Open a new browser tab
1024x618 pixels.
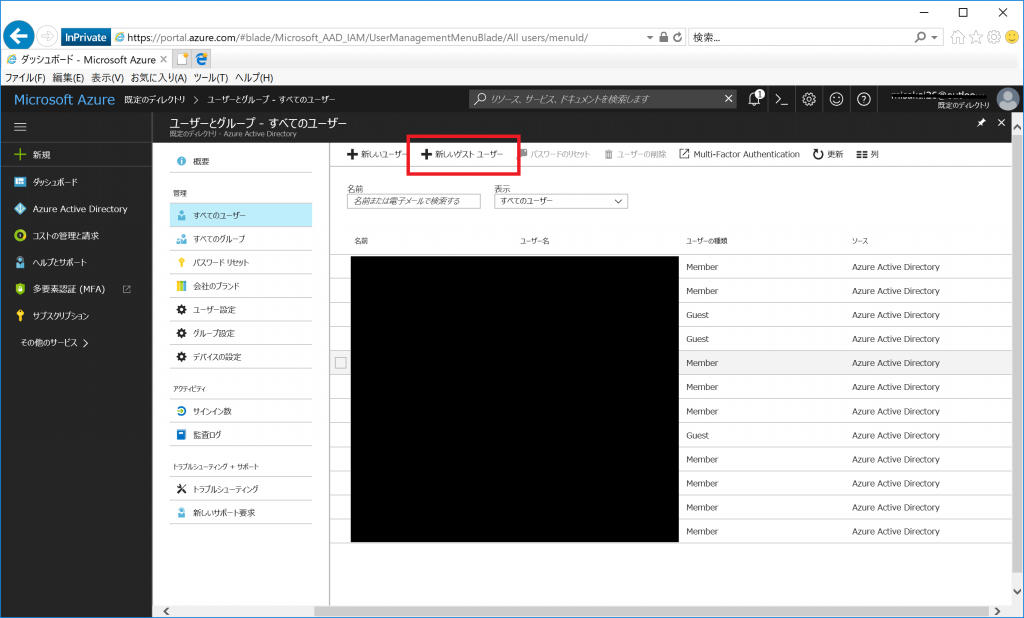point(182,59)
